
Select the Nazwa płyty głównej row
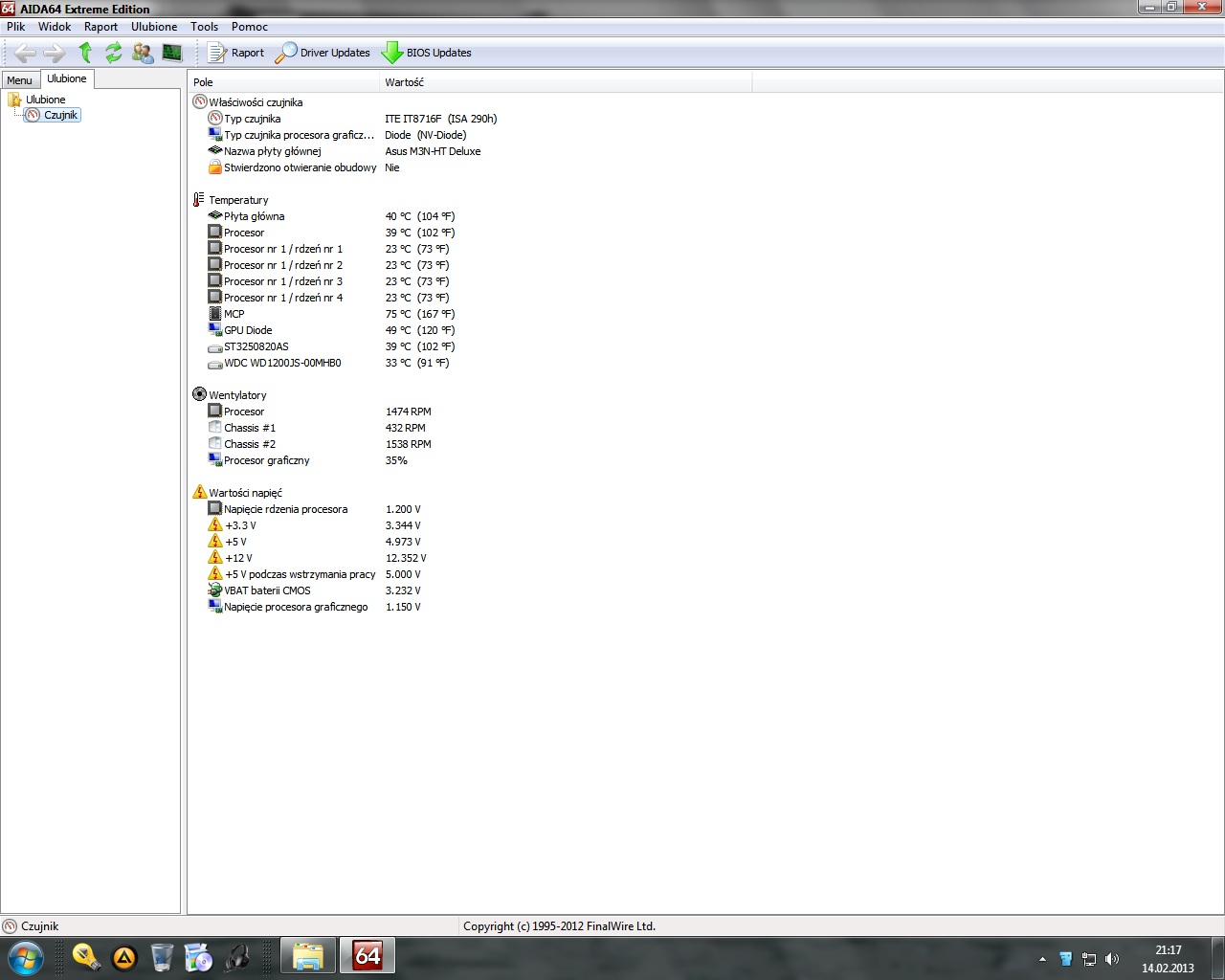click(345, 151)
